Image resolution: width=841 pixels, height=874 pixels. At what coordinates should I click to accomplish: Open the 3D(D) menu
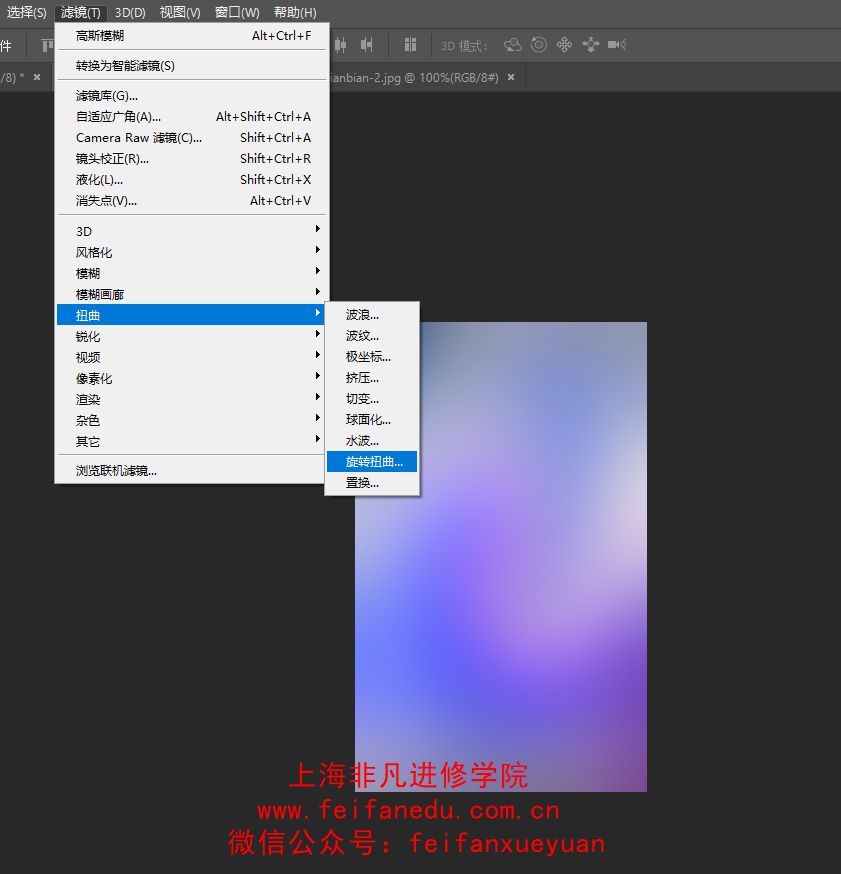(130, 12)
